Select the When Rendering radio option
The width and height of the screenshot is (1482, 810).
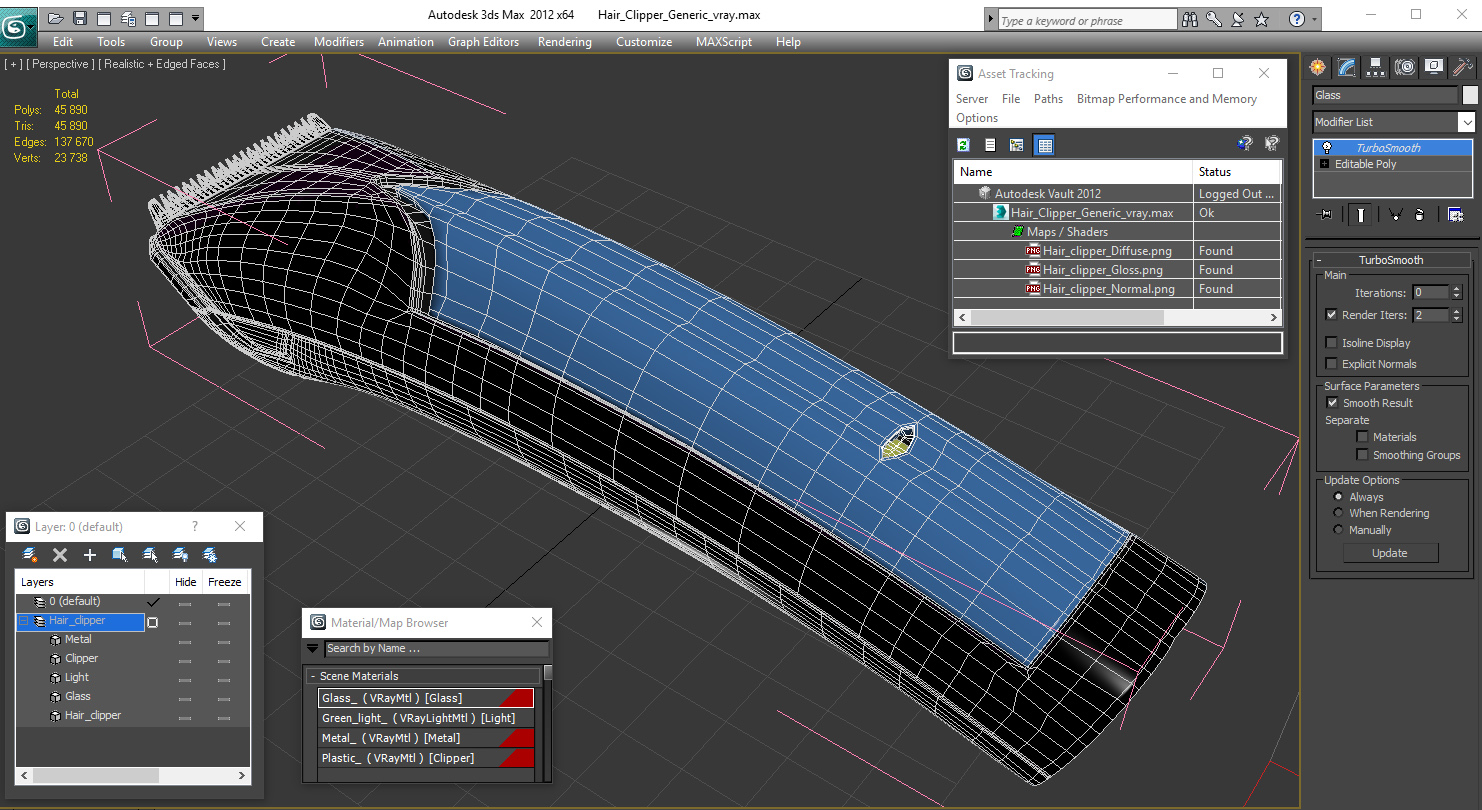click(x=1338, y=513)
